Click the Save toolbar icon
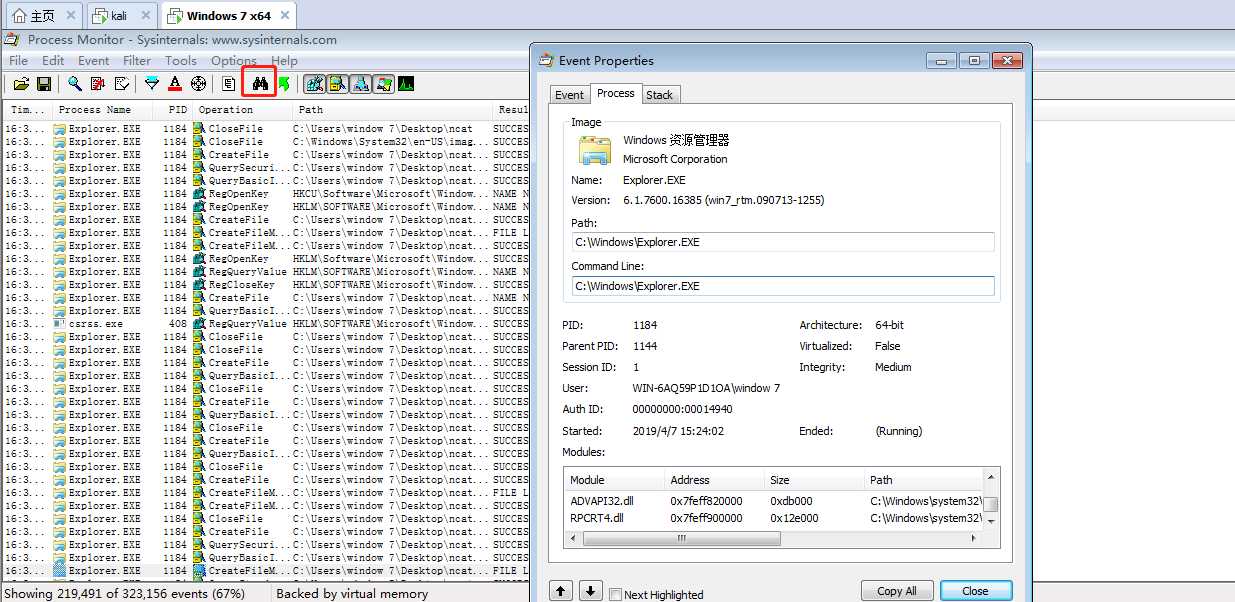 click(44, 84)
